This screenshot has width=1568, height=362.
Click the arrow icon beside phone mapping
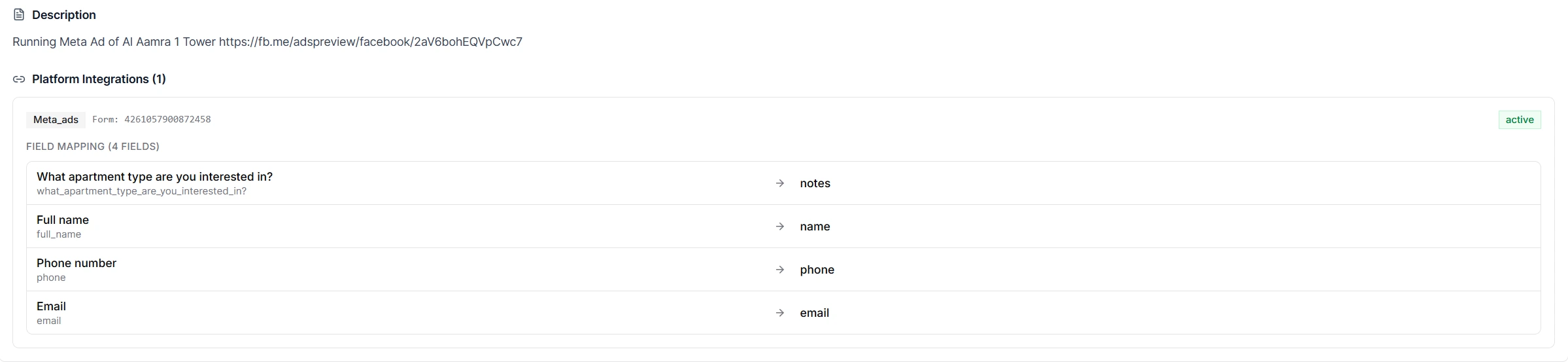(x=779, y=270)
